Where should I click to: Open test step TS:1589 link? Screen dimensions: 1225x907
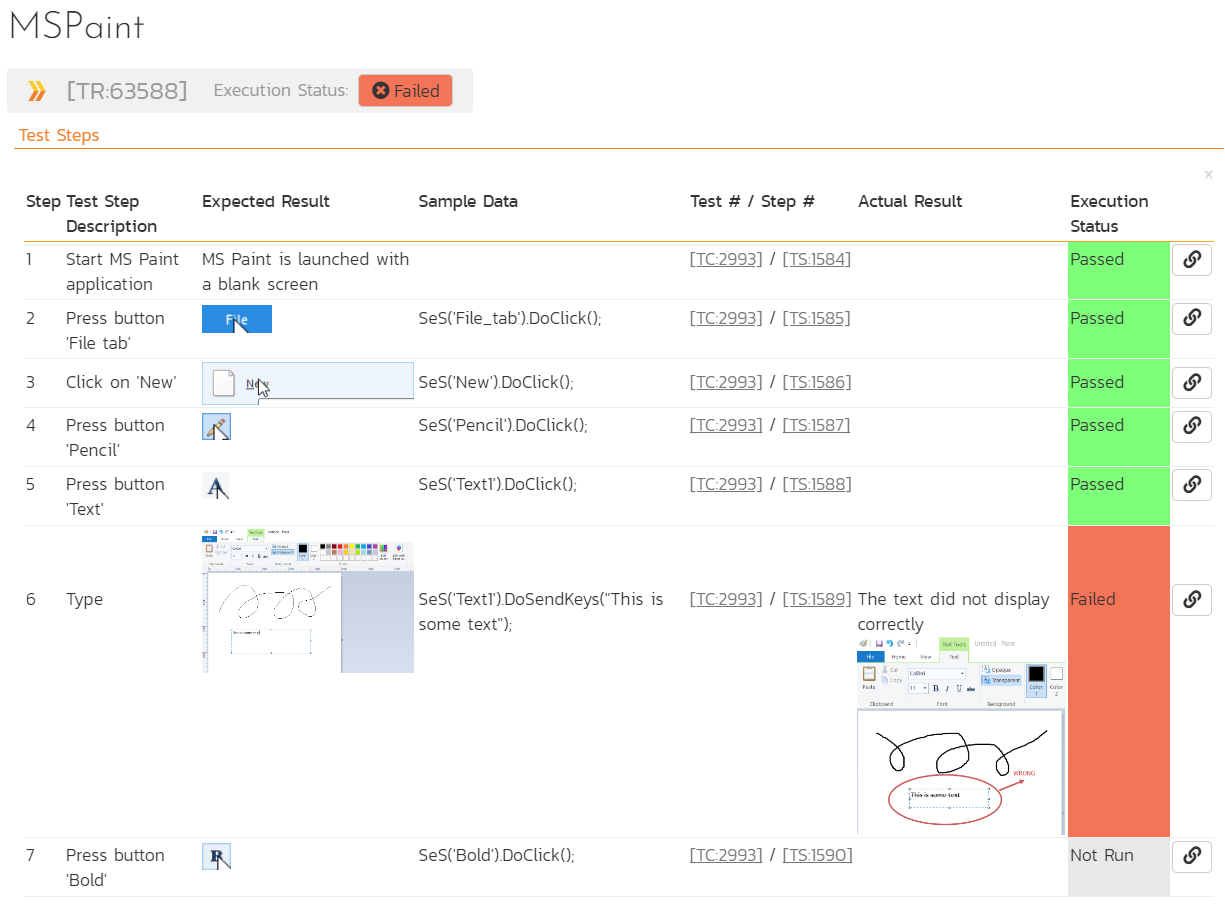coord(817,600)
